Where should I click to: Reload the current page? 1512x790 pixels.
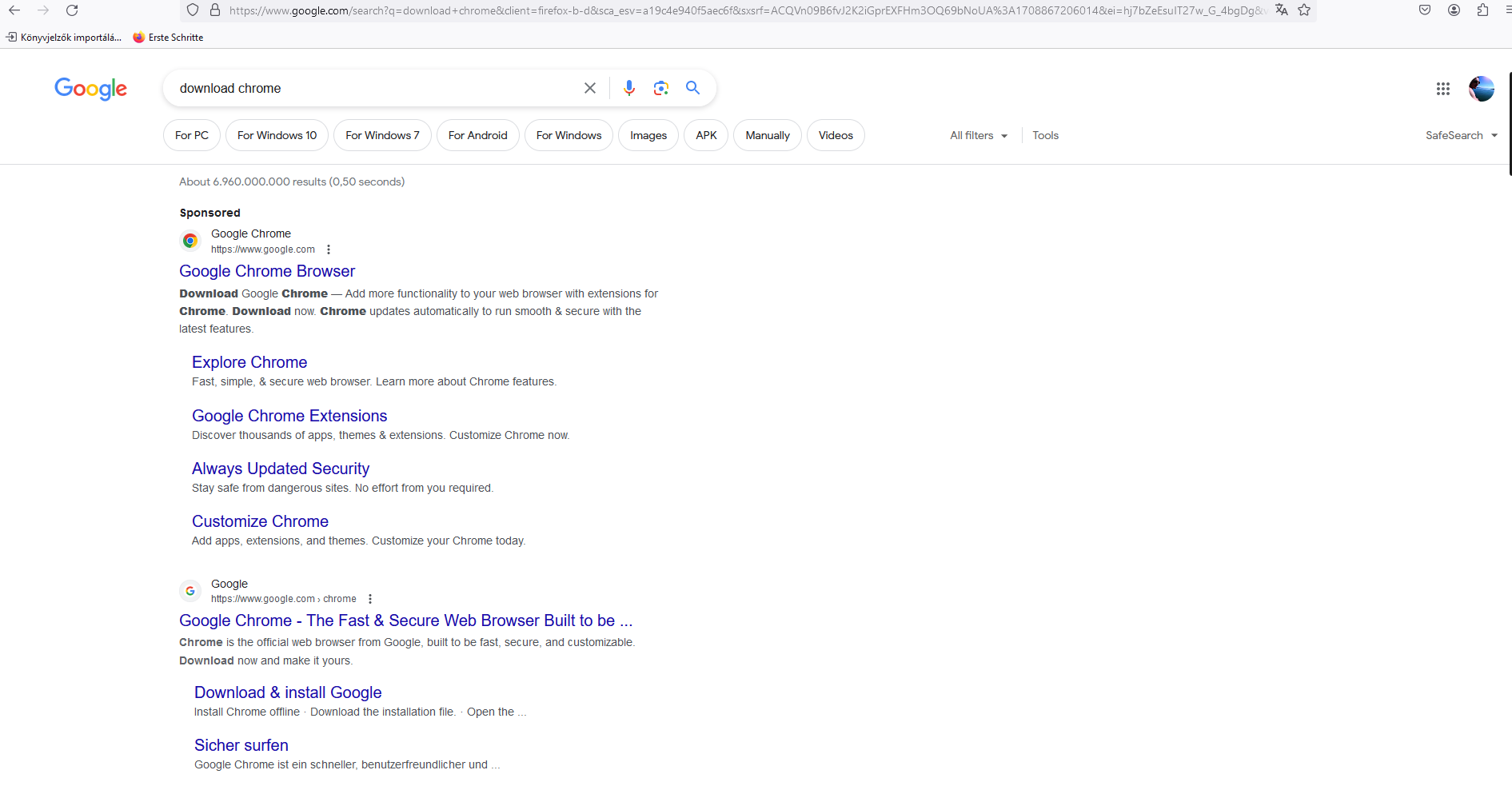point(72,10)
